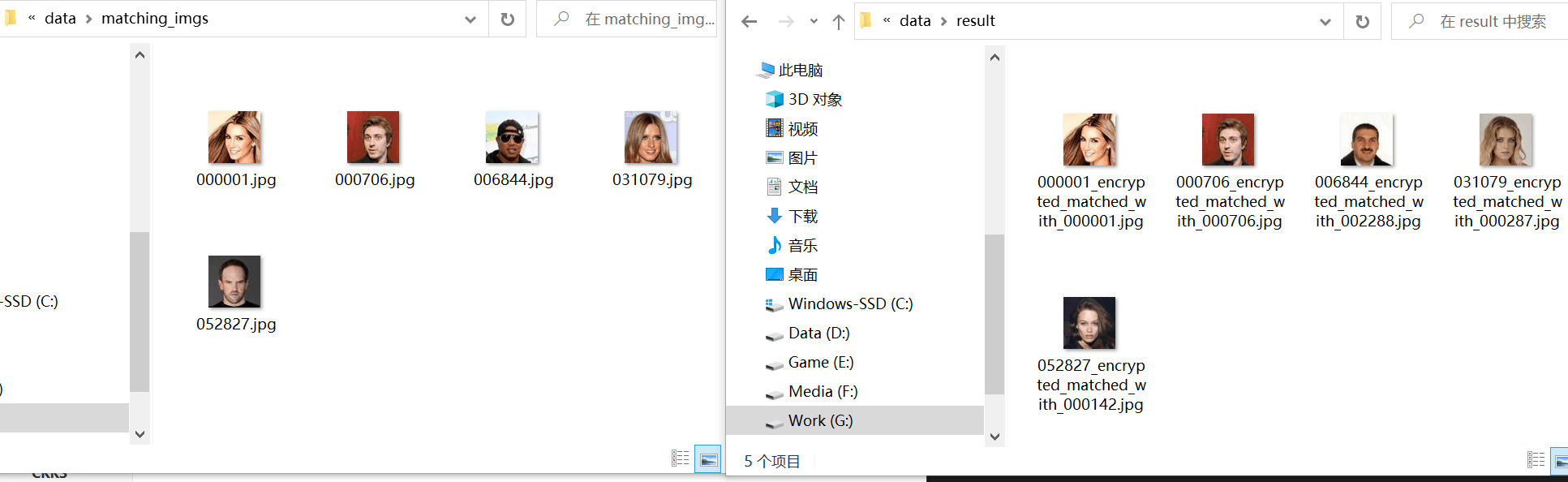
Task: Switch matching_imgs to details list view
Action: 680,458
